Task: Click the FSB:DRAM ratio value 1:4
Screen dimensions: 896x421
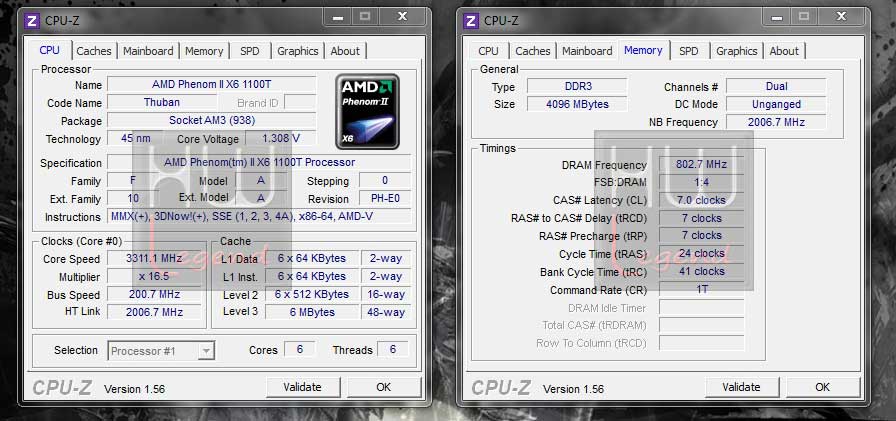Action: click(x=702, y=182)
